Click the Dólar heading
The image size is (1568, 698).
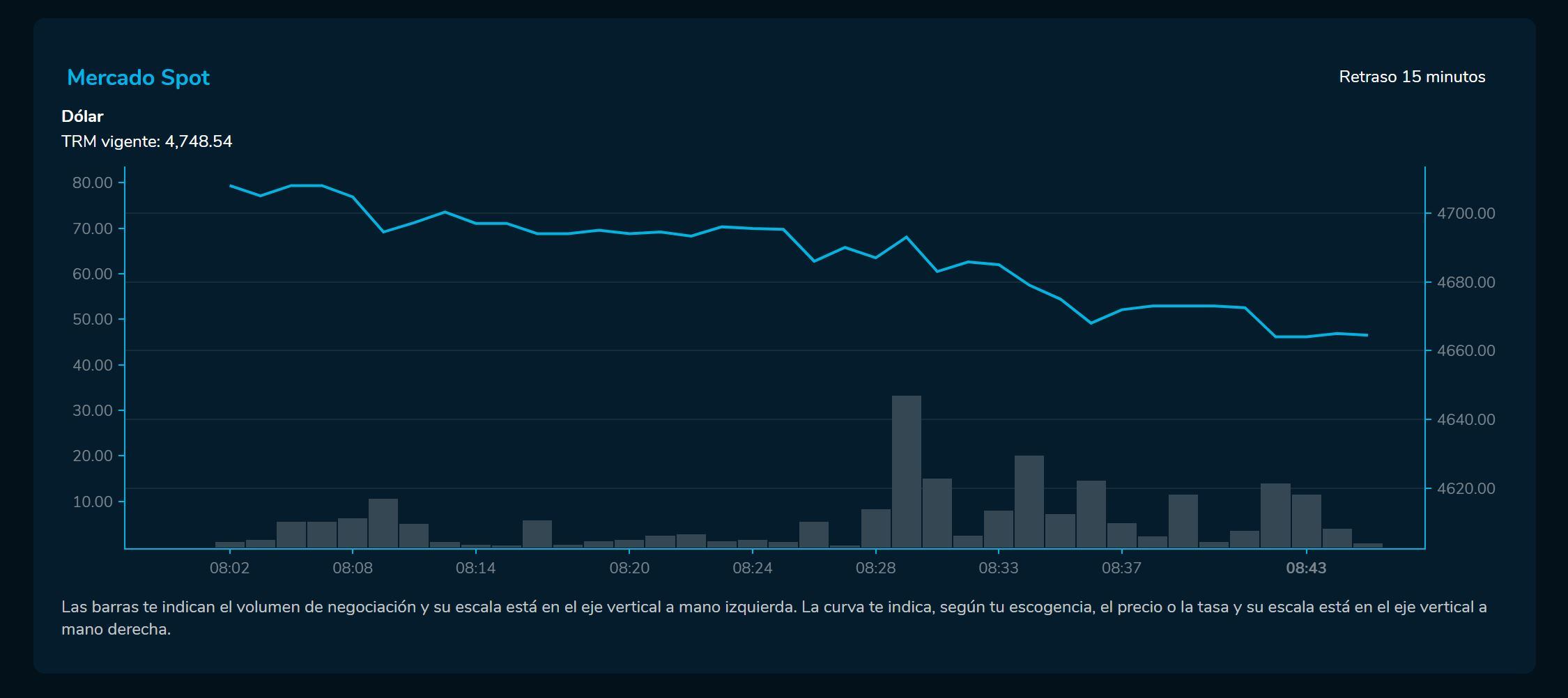click(x=82, y=116)
